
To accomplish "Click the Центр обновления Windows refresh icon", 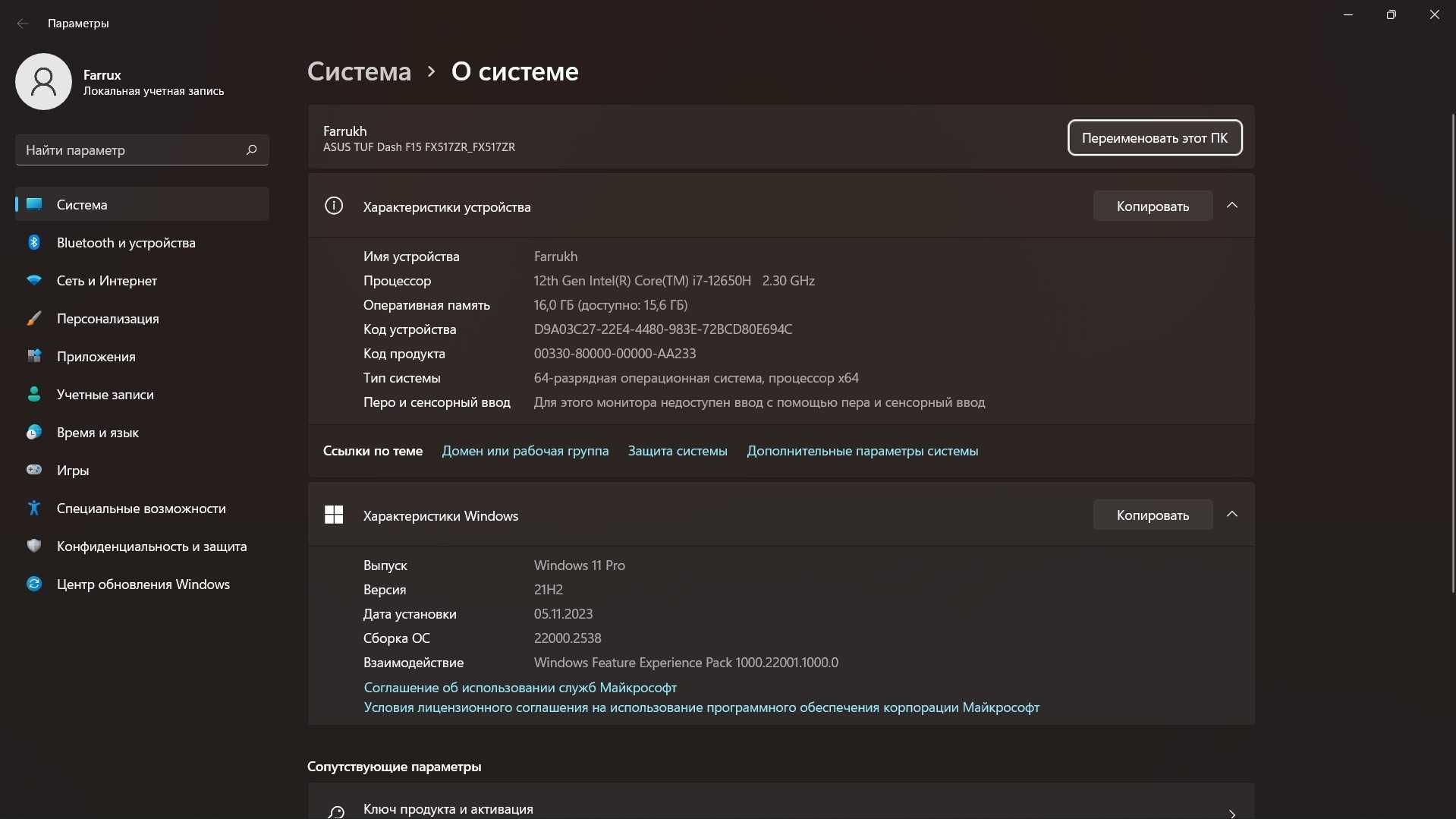I will [34, 584].
